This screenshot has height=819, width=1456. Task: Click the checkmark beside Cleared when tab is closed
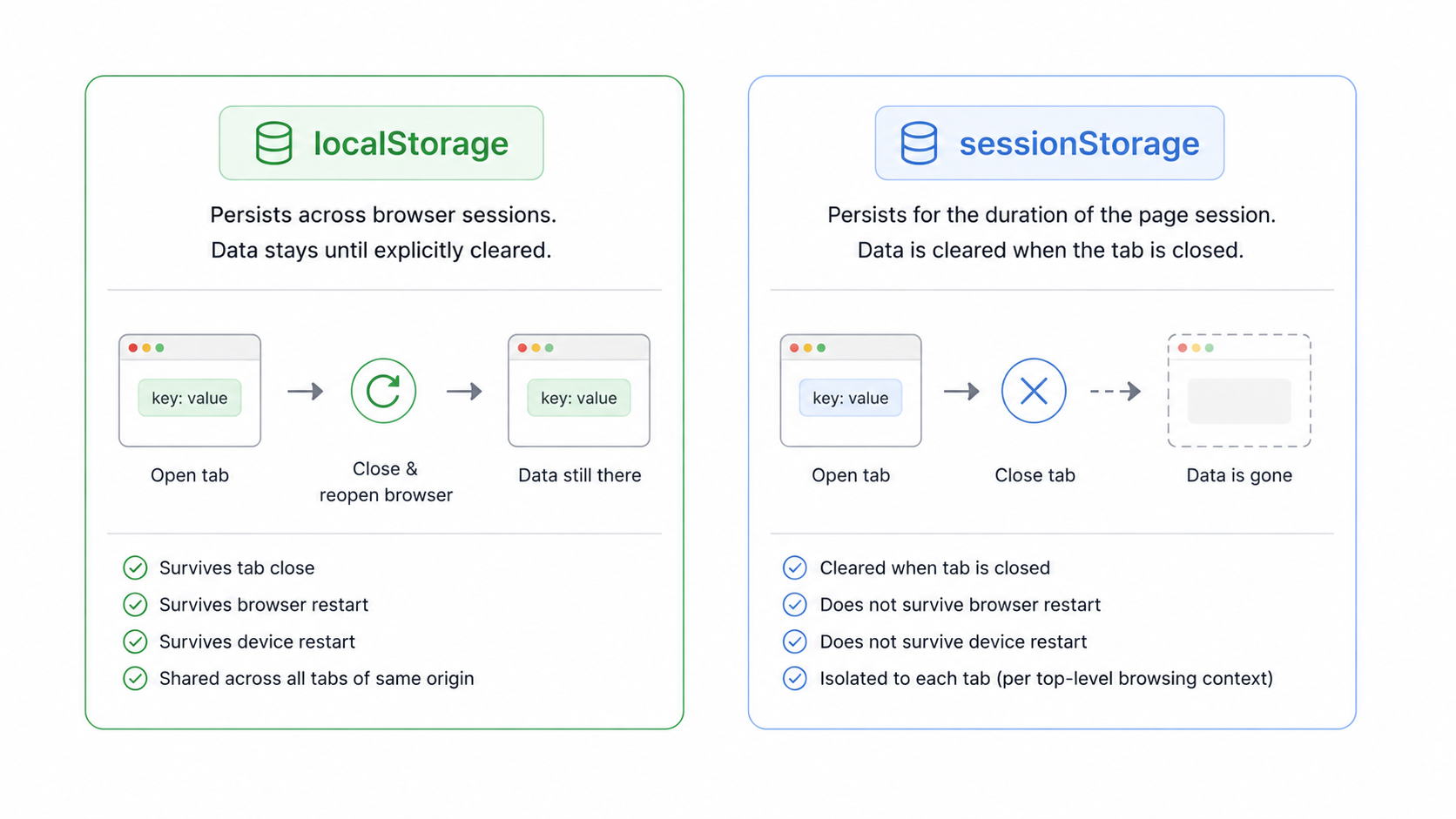[794, 567]
